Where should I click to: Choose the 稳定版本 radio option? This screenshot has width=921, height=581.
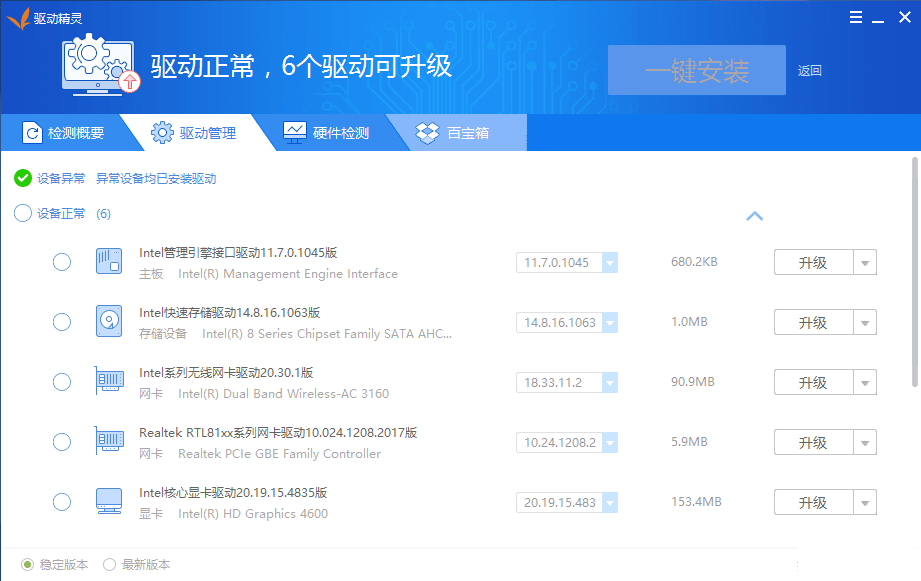click(28, 565)
